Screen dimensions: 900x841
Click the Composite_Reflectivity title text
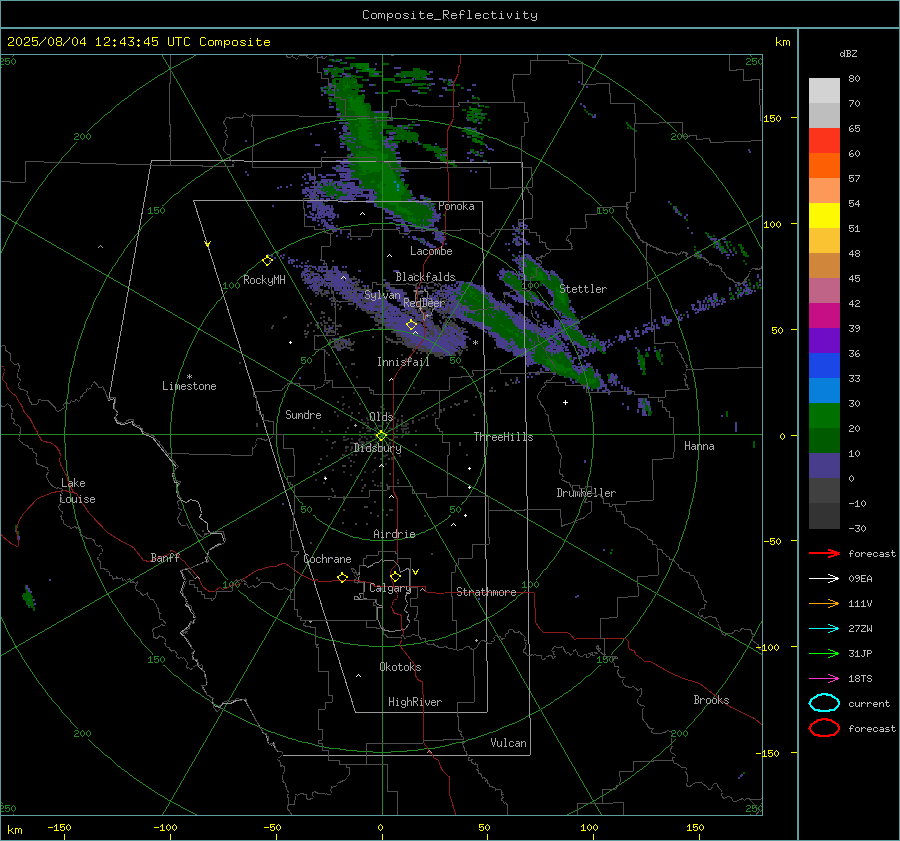point(449,15)
